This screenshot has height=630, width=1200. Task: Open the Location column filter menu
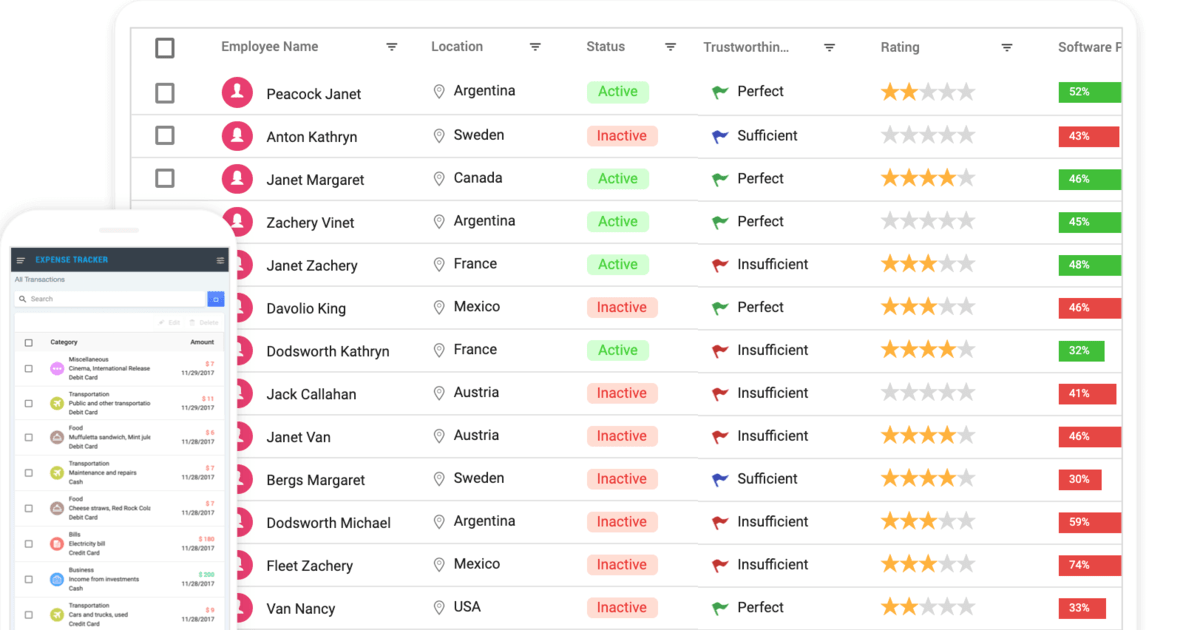click(535, 47)
